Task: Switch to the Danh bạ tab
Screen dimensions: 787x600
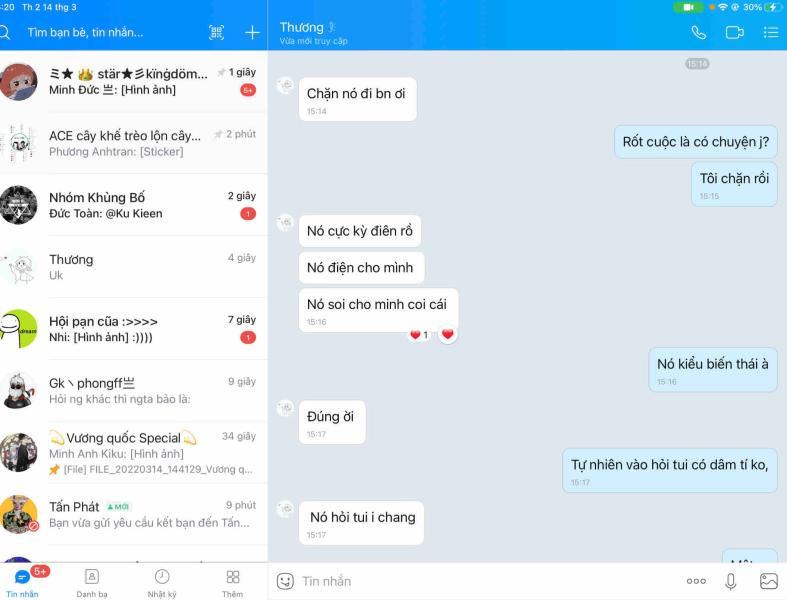Action: coord(92,583)
